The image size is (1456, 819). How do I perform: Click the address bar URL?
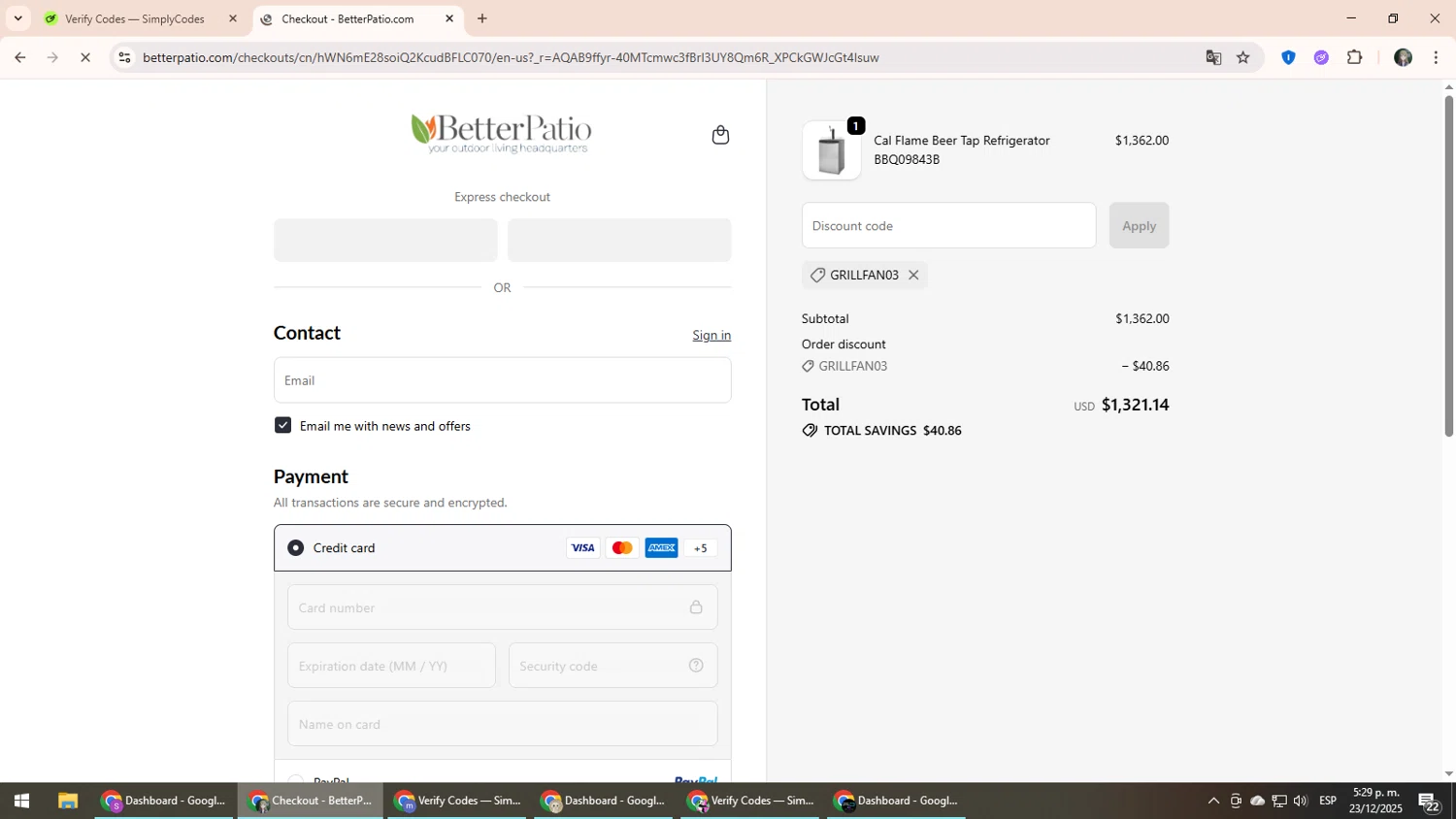tap(511, 57)
